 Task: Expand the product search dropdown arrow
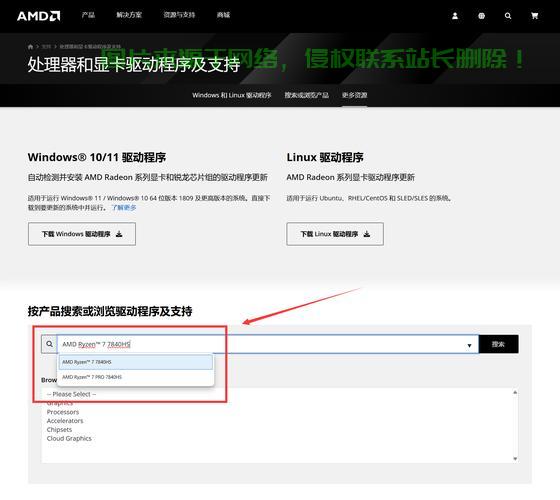pos(469,345)
